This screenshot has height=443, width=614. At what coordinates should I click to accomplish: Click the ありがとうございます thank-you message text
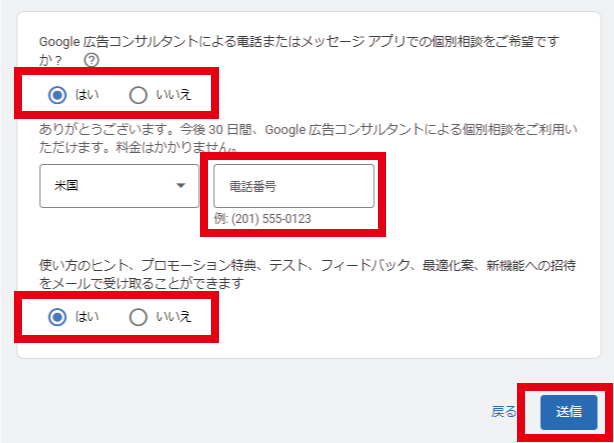[x=308, y=138]
